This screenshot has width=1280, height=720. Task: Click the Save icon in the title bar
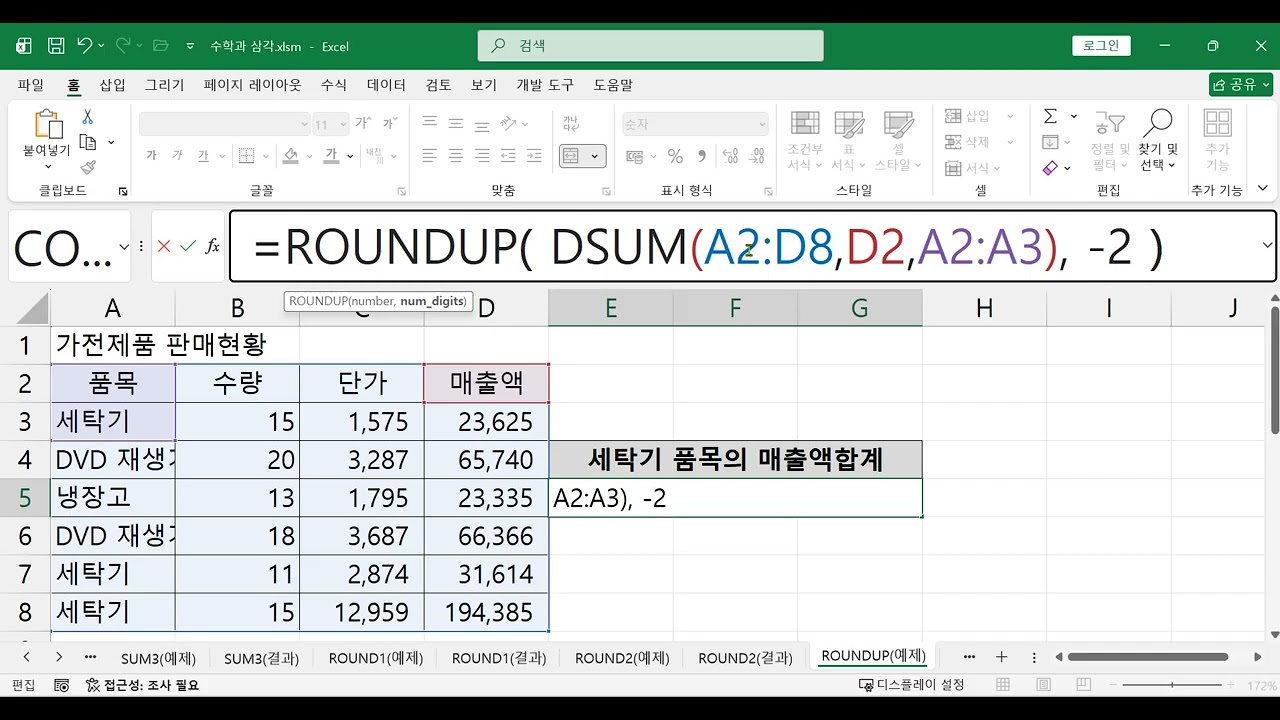tap(56, 46)
